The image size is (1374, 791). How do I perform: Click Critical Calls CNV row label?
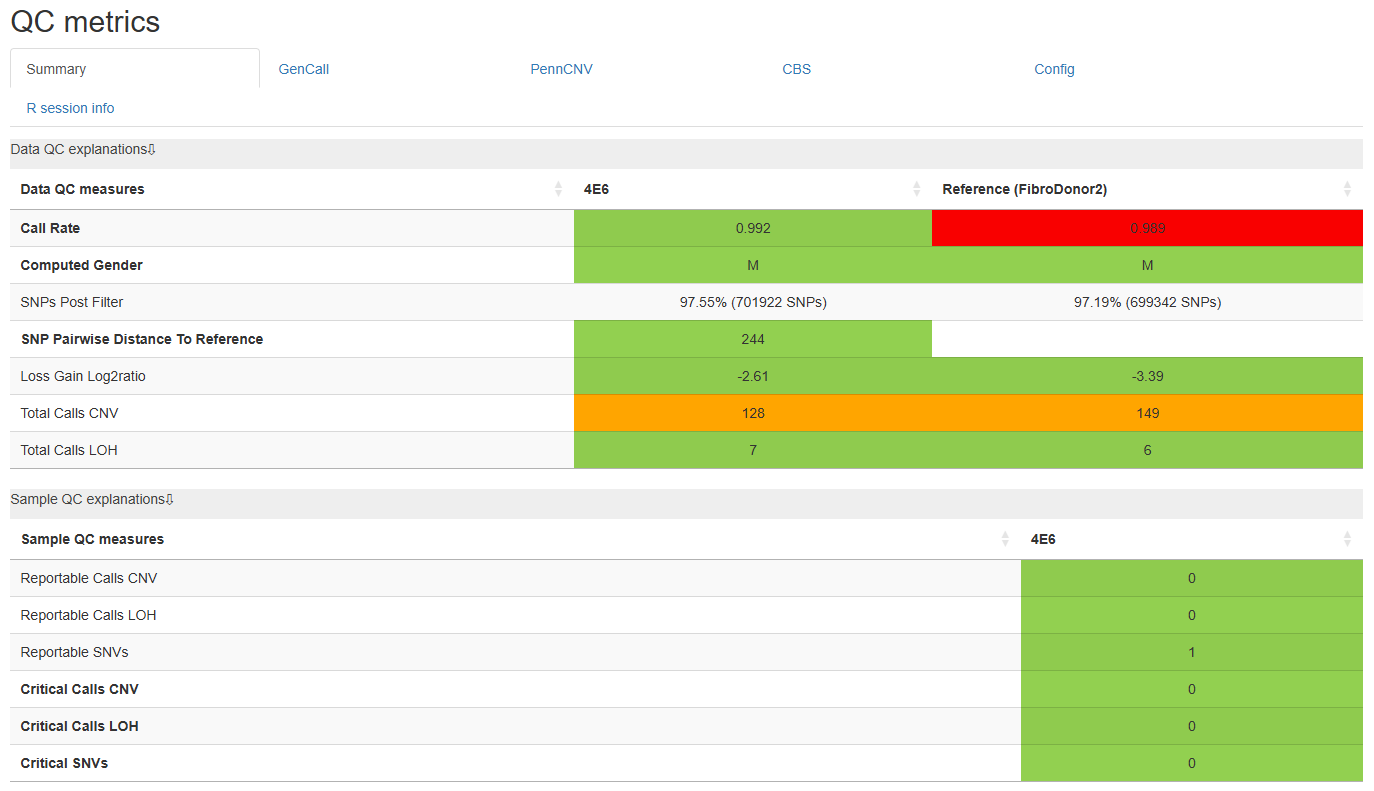click(x=80, y=689)
